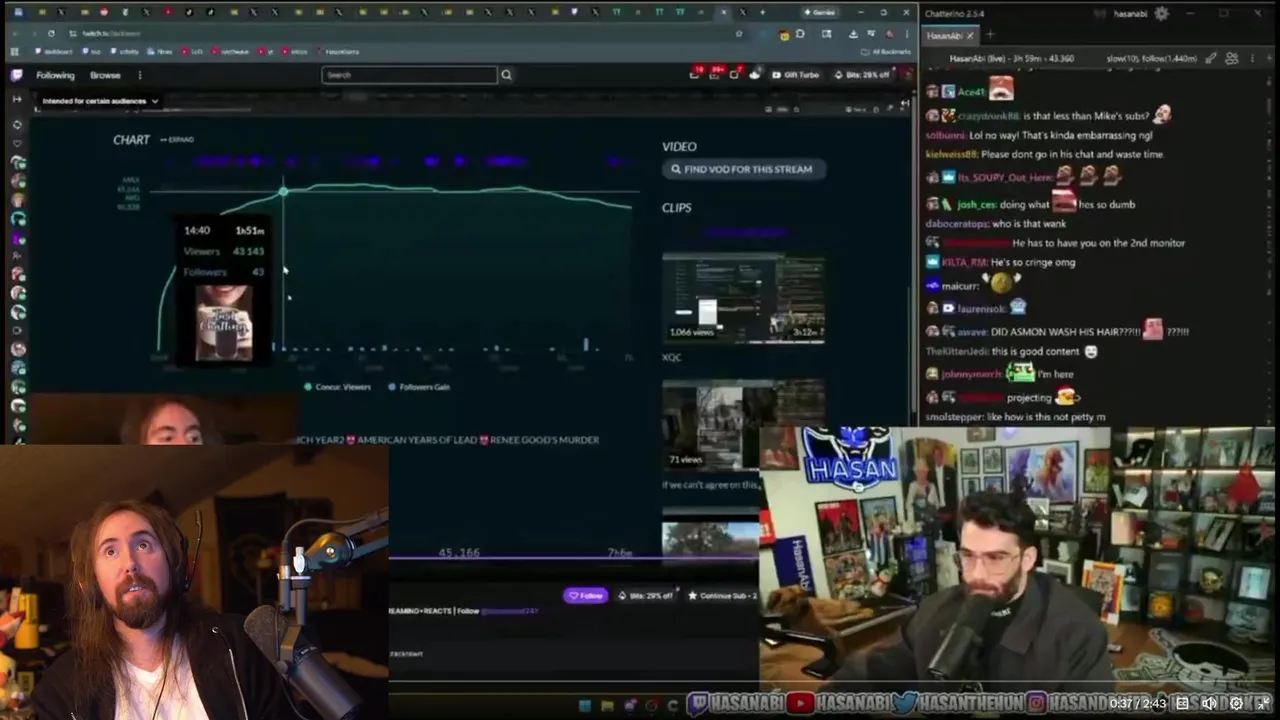Click the browser address bar
The height and width of the screenshot is (720, 1280).
(x=400, y=33)
